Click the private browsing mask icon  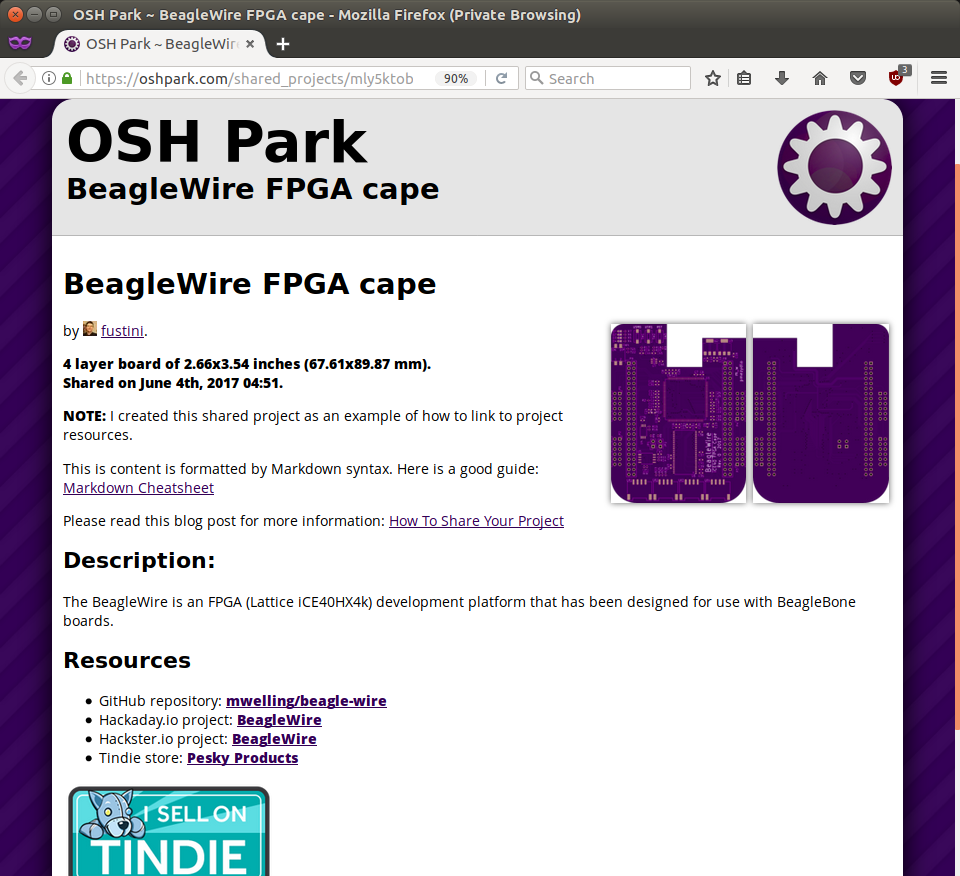click(x=20, y=44)
